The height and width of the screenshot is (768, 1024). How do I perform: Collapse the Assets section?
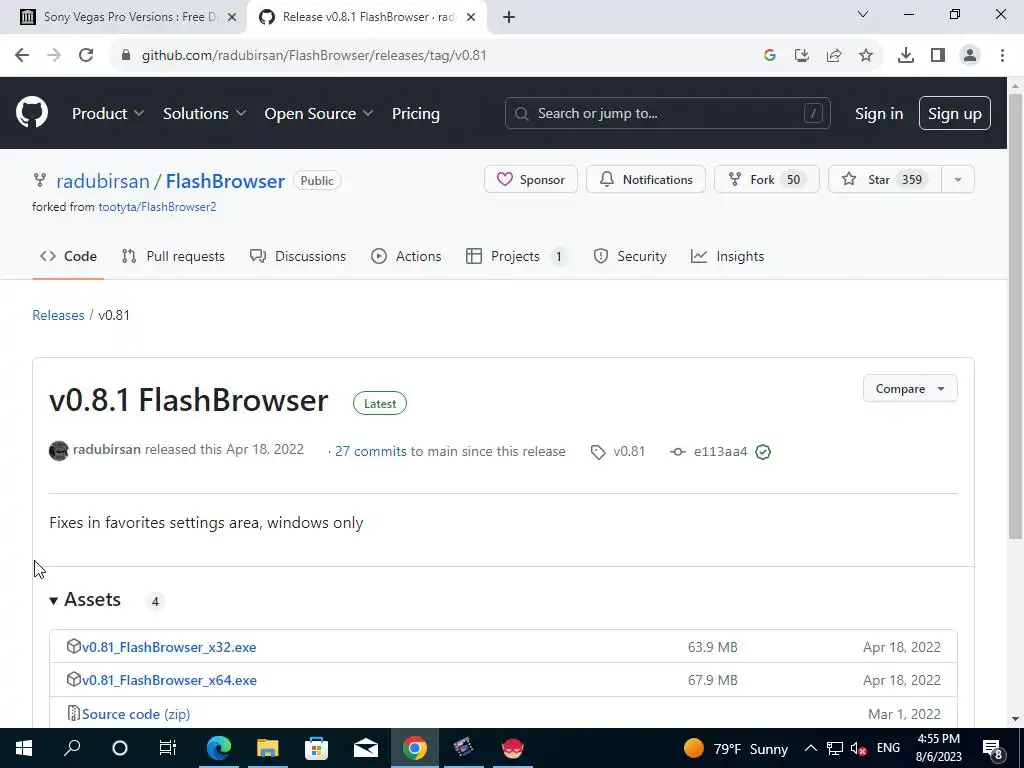86,600
